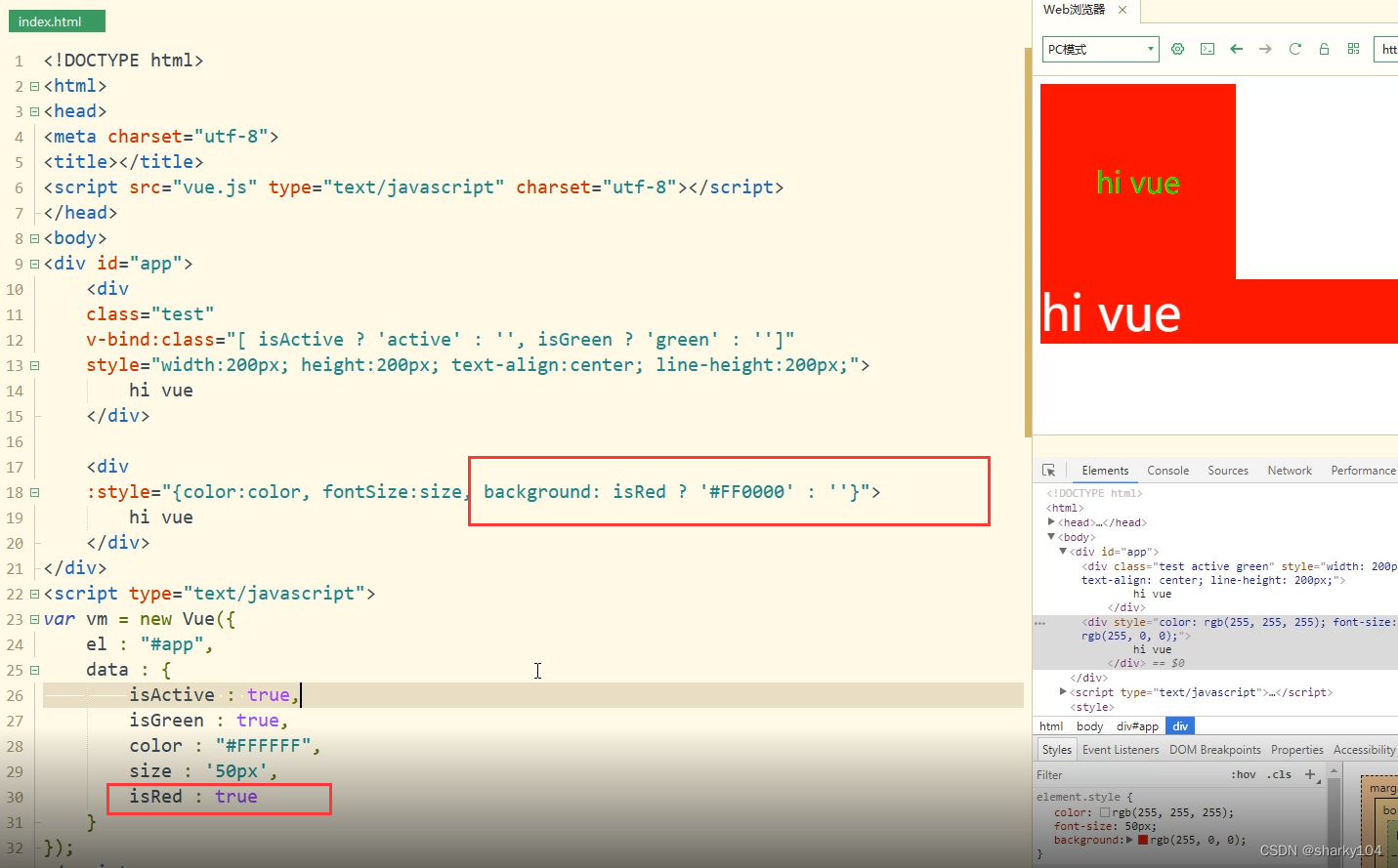Click body in DevTools breadcrumb

tap(1089, 726)
